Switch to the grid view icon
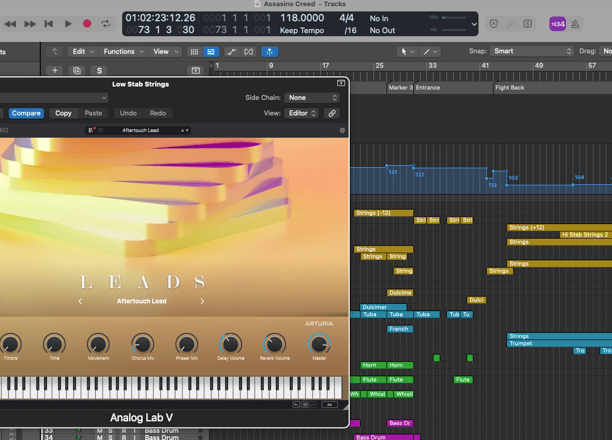 coord(194,52)
